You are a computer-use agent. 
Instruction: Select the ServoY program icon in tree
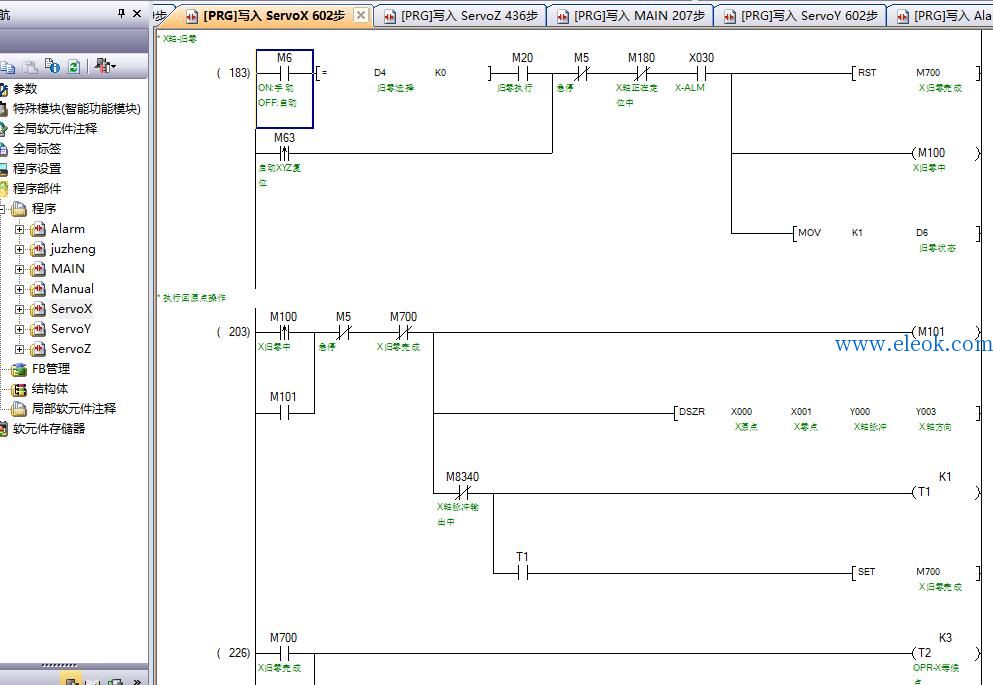coord(38,329)
